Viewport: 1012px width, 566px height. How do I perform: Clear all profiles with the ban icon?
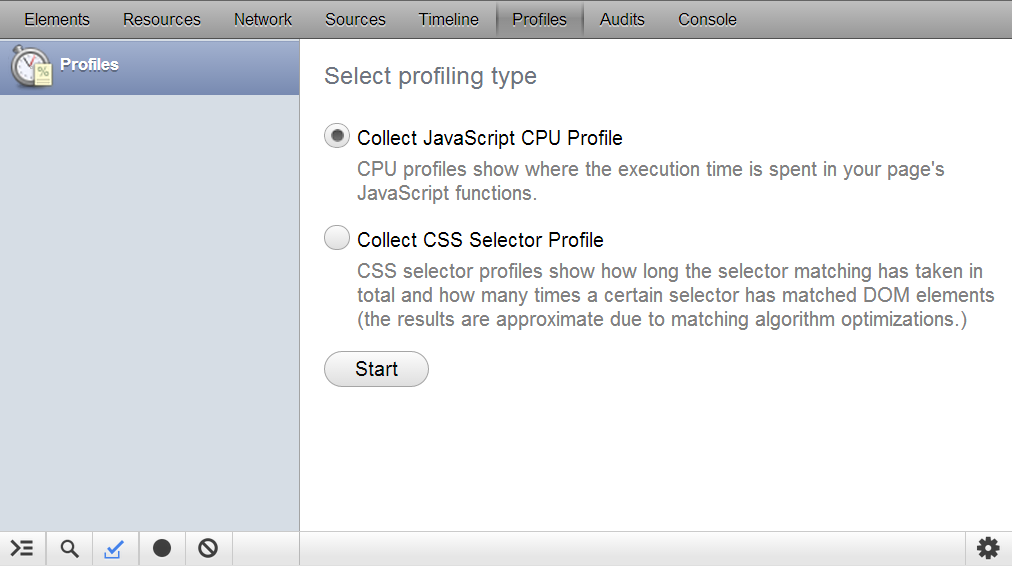208,548
